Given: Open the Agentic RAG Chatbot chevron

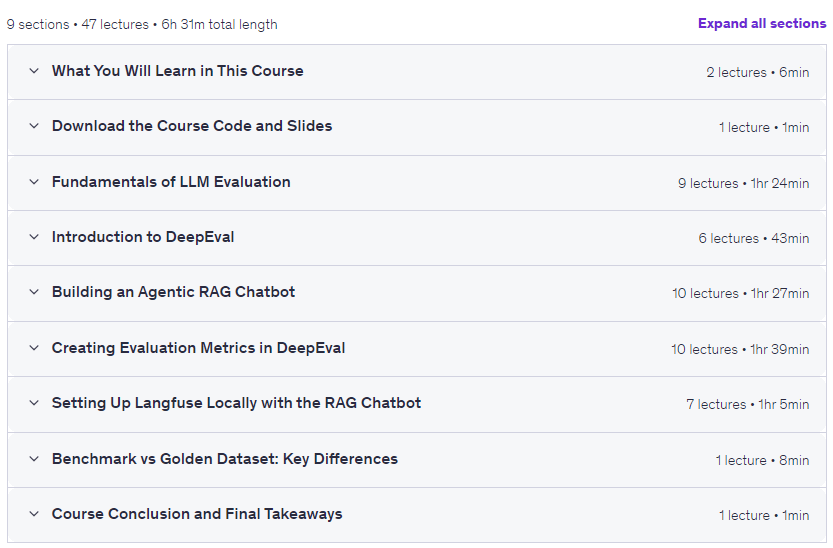Looking at the screenshot, I should [x=34, y=292].
